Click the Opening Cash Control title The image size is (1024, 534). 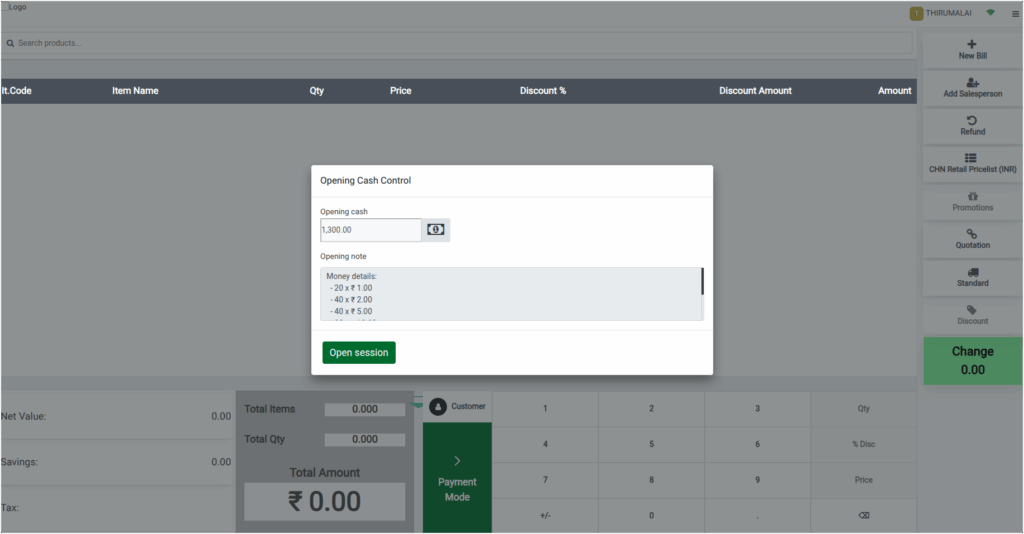[366, 181]
